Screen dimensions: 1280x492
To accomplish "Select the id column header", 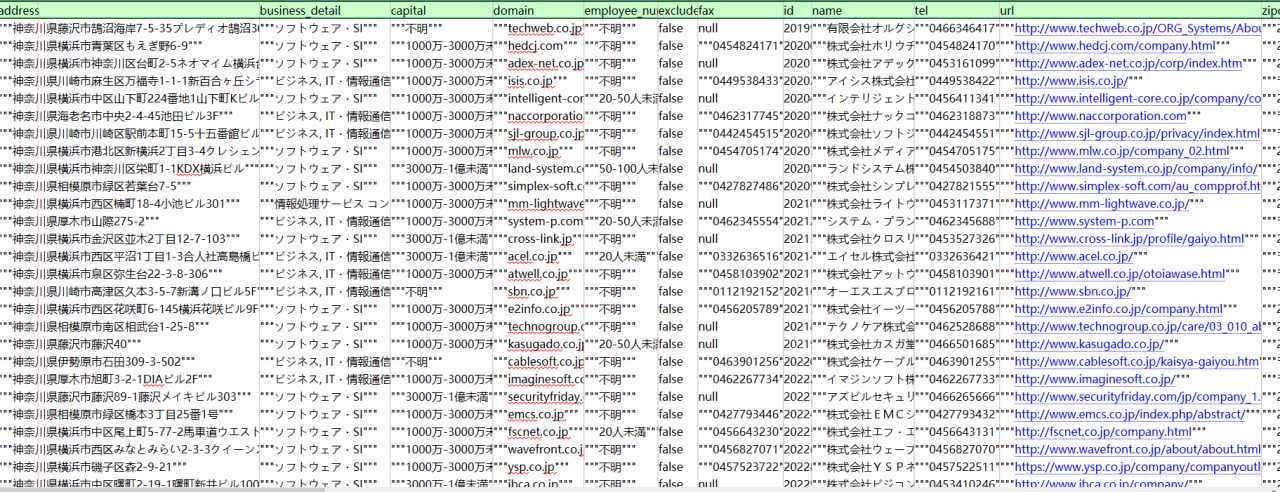I will point(795,9).
